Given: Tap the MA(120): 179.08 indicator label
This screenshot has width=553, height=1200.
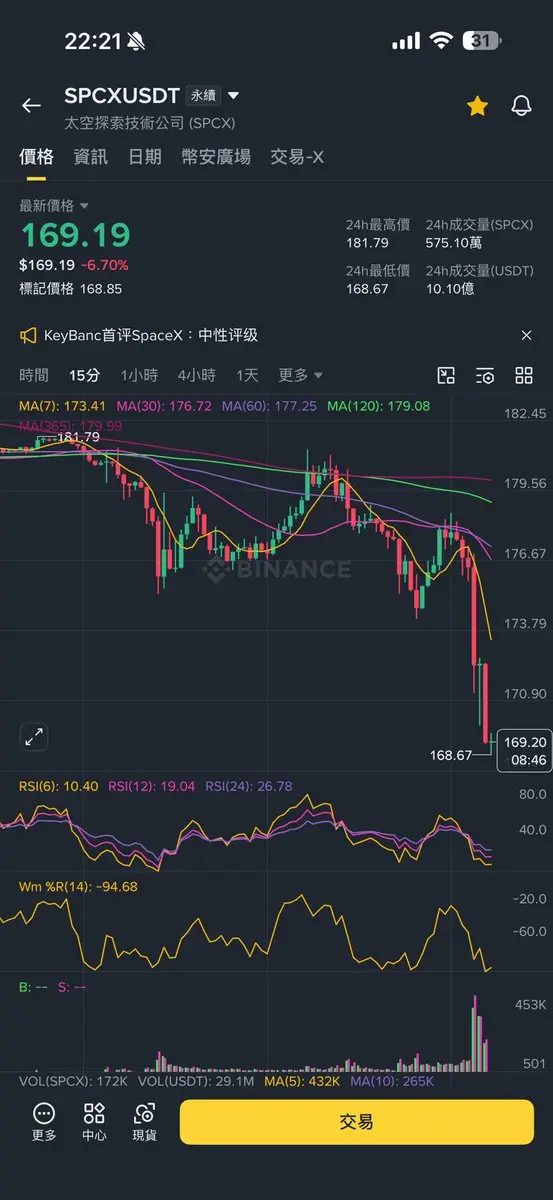Looking at the screenshot, I should [x=379, y=407].
